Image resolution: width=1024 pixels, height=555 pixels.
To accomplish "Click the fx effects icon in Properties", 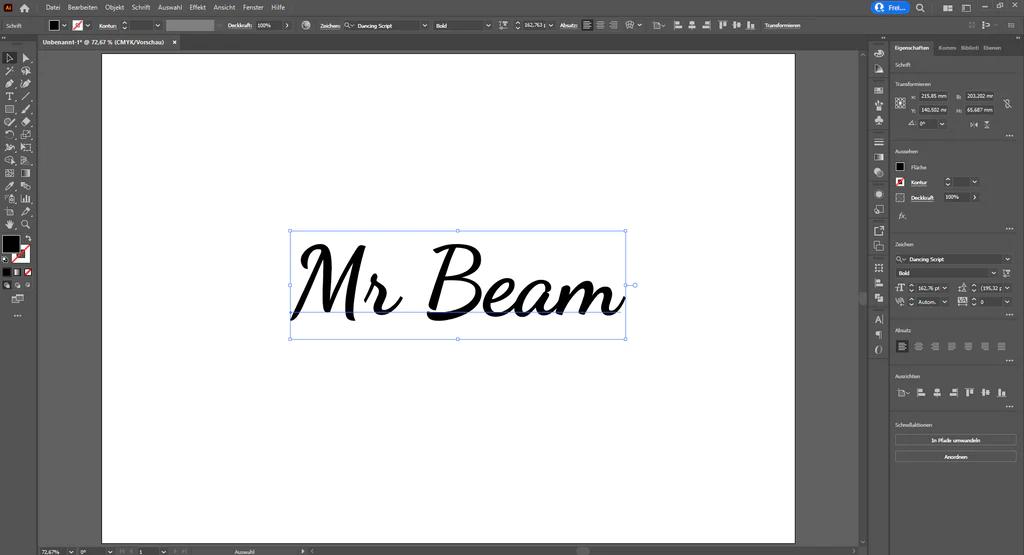I will [x=902, y=215].
